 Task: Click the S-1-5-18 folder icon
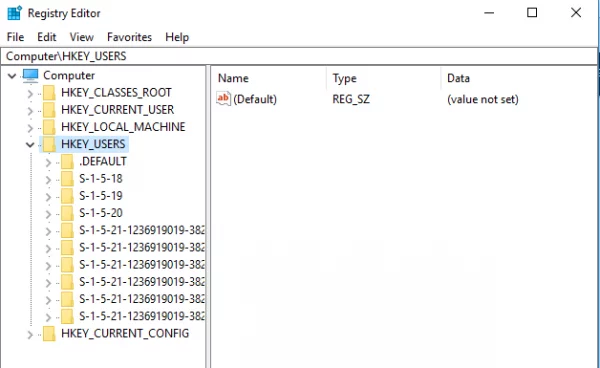coord(67,179)
